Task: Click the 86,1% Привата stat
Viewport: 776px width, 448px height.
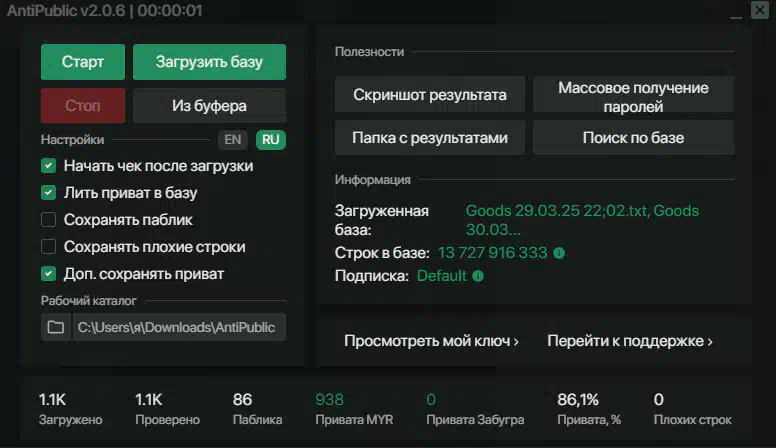Action: tap(589, 409)
